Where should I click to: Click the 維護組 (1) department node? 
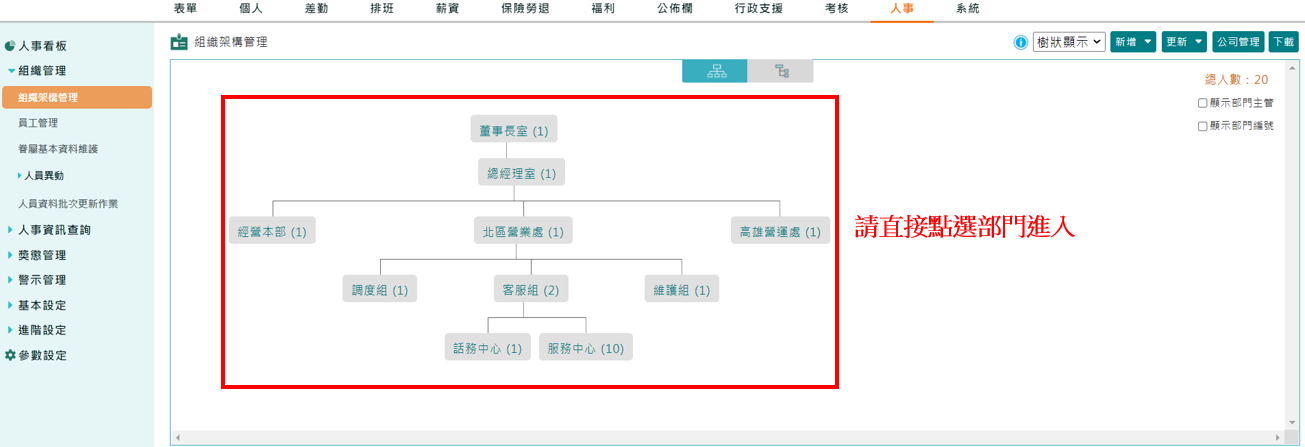pyautogui.click(x=681, y=289)
